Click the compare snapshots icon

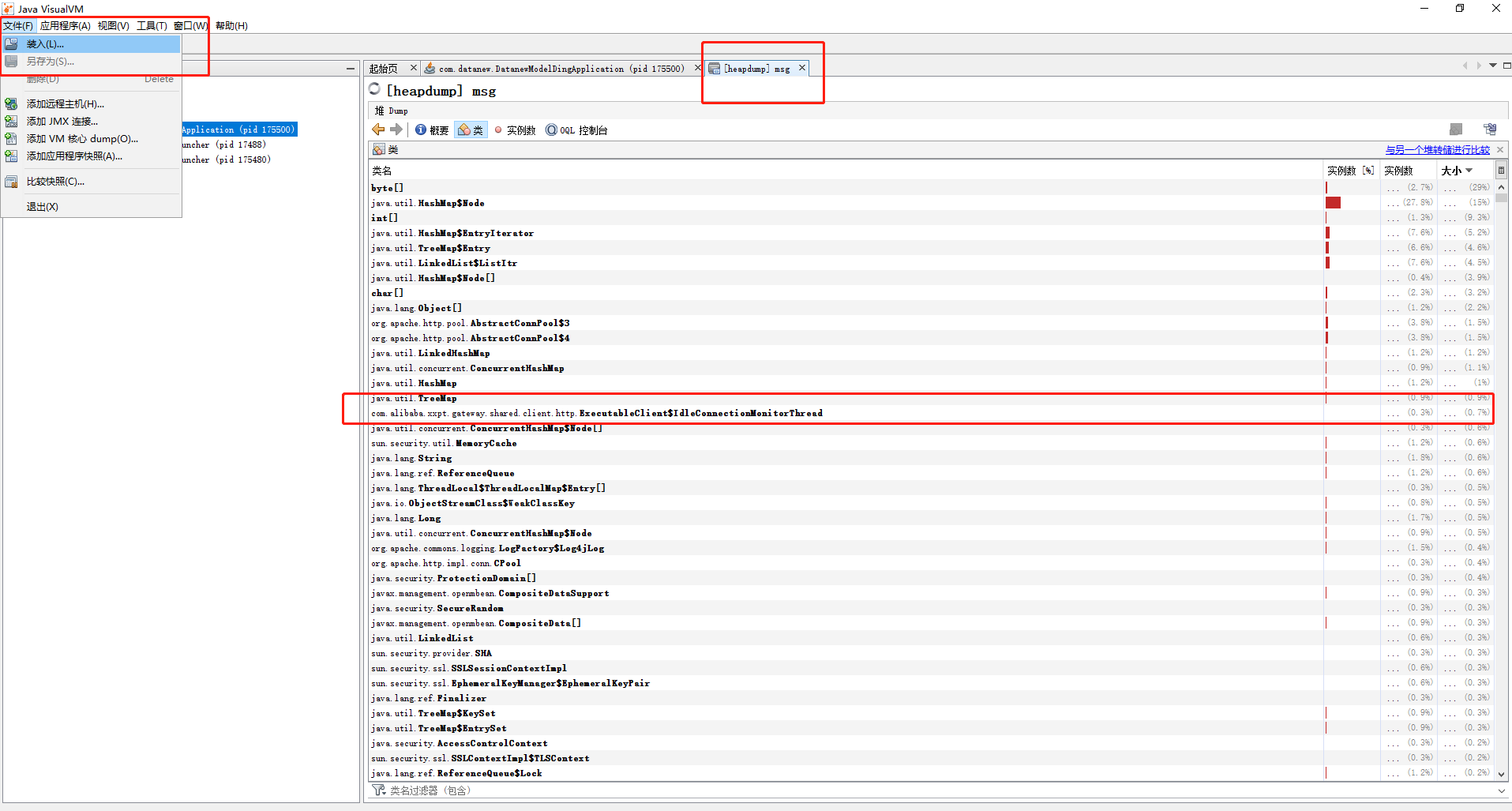coord(11,182)
